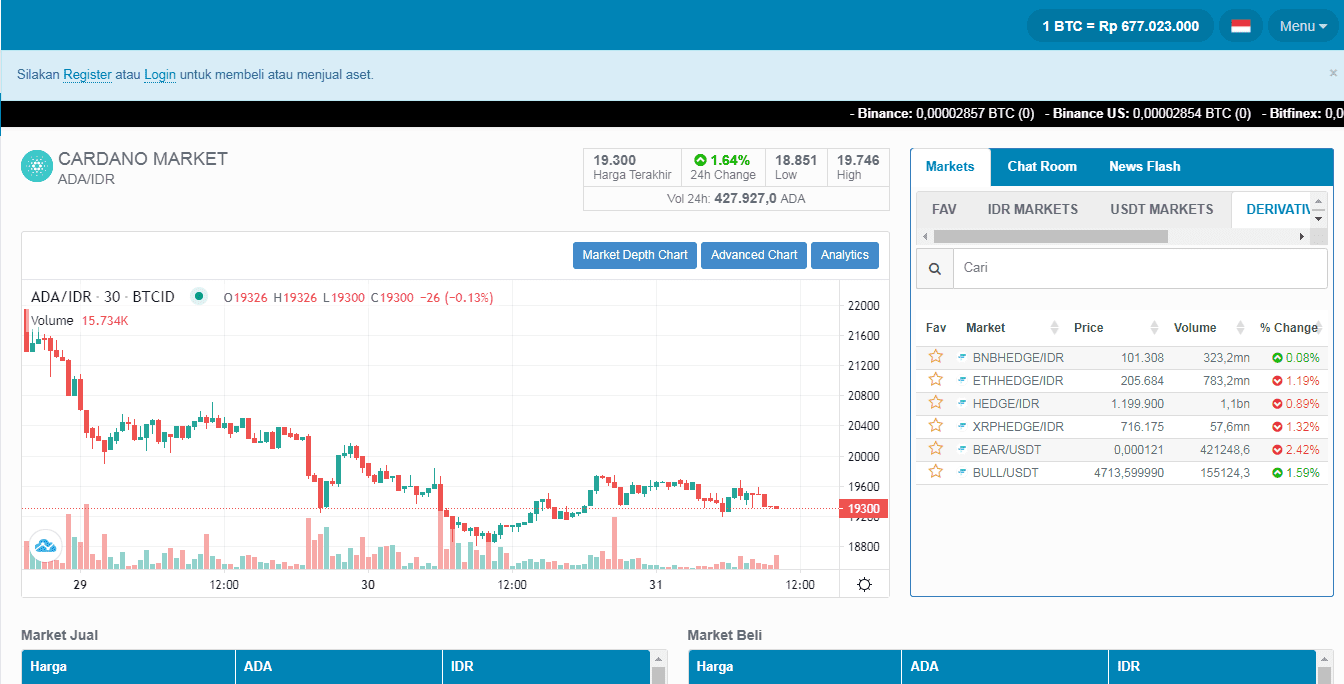The image size is (1344, 684).
Task: Open the USDT MARKETS tab
Action: (1162, 209)
